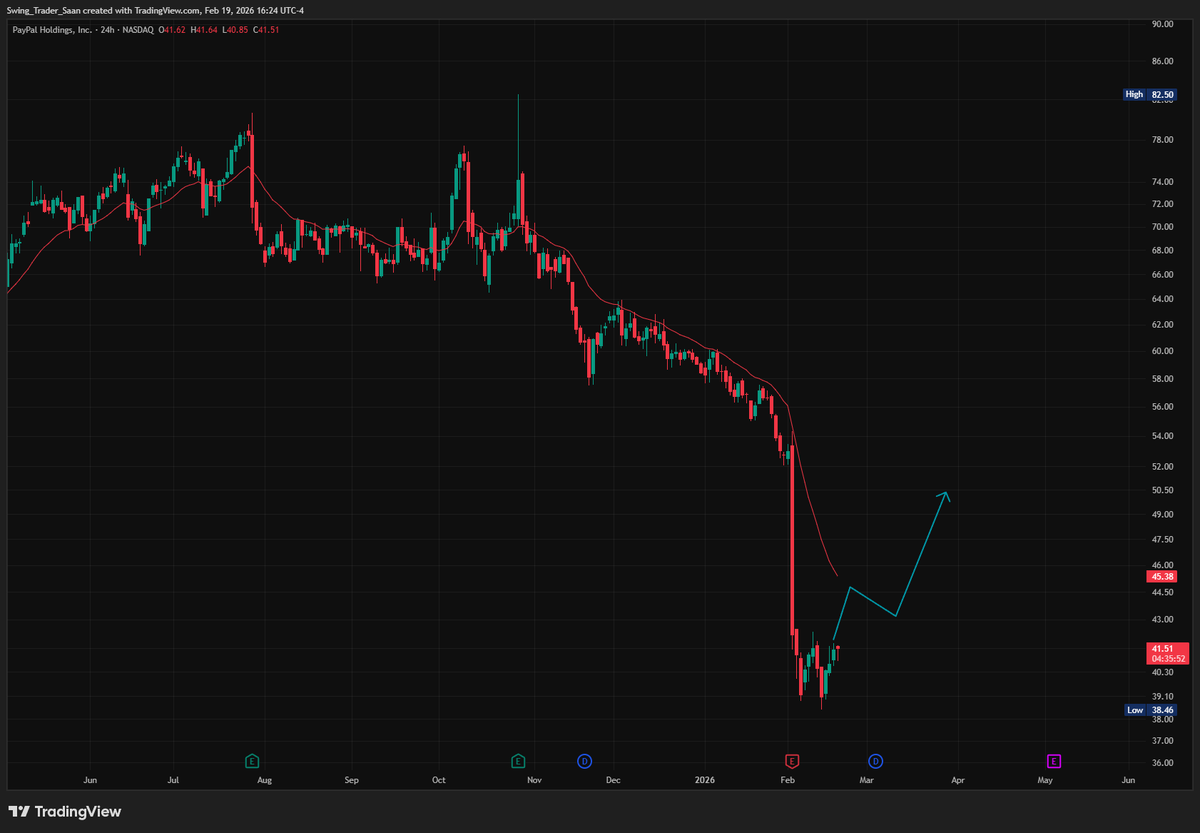The image size is (1200, 833).
Task: Click the 43.00 price axis label
Action: [x=1162, y=620]
